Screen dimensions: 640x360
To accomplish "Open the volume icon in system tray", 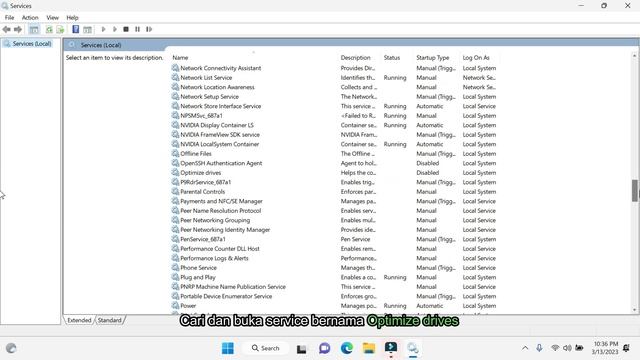I will [567, 348].
